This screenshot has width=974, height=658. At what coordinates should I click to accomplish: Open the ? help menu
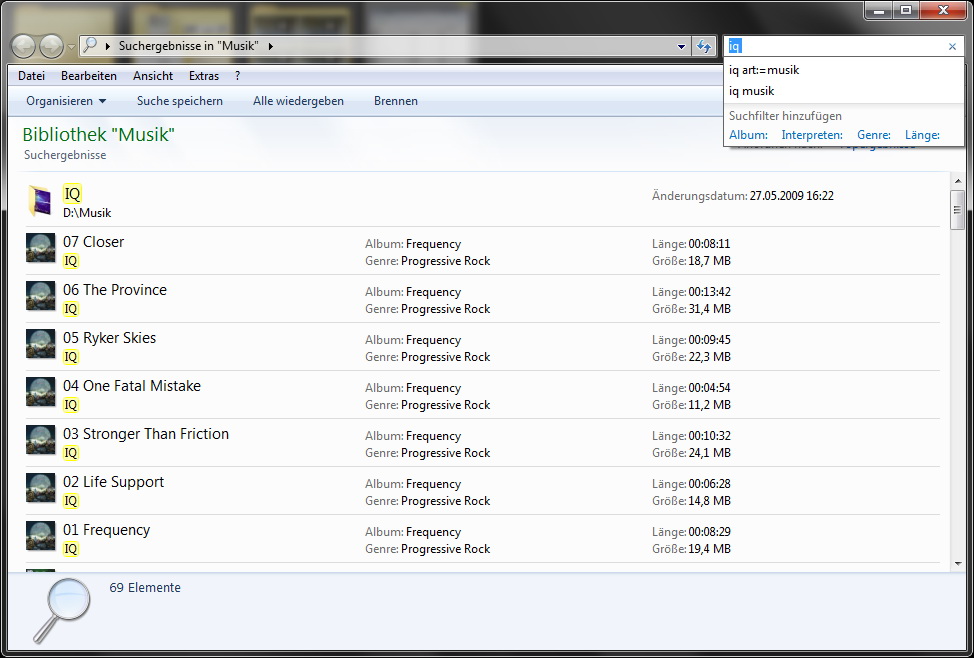[237, 76]
